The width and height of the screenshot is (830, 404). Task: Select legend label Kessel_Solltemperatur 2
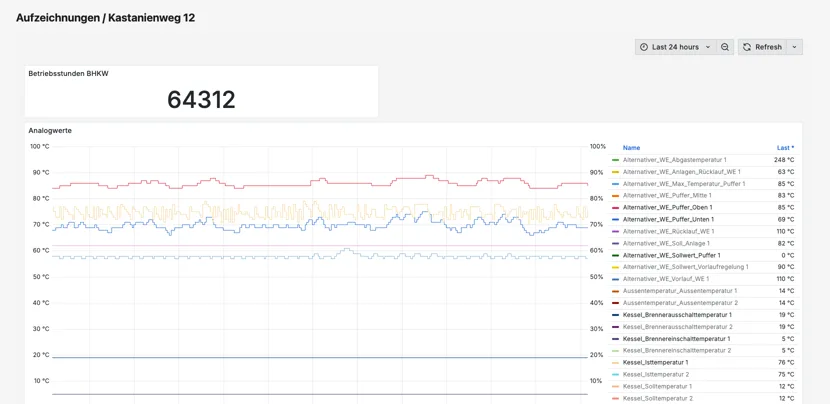point(657,398)
